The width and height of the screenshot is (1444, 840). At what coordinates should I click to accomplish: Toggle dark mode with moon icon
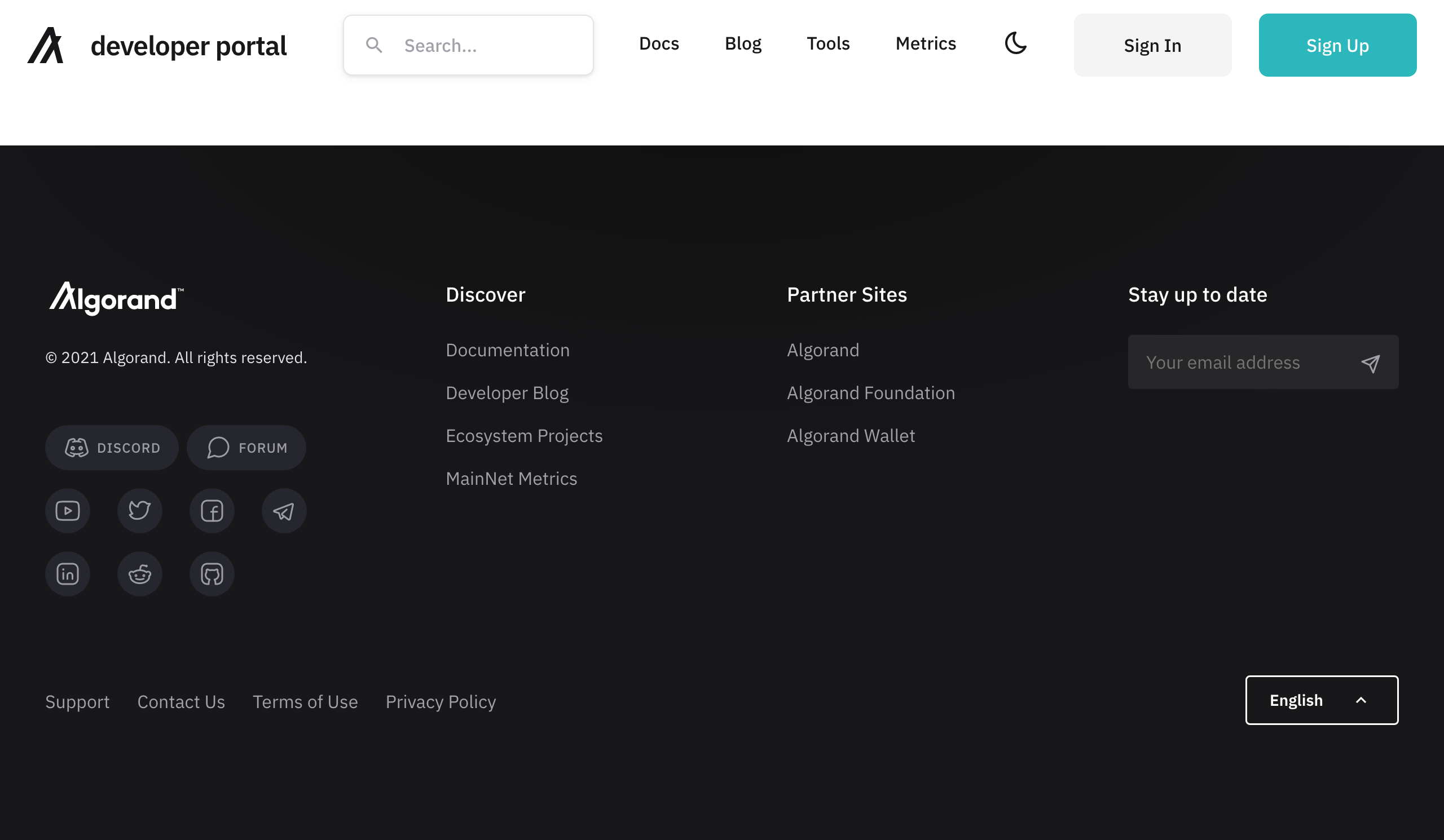click(x=1015, y=43)
